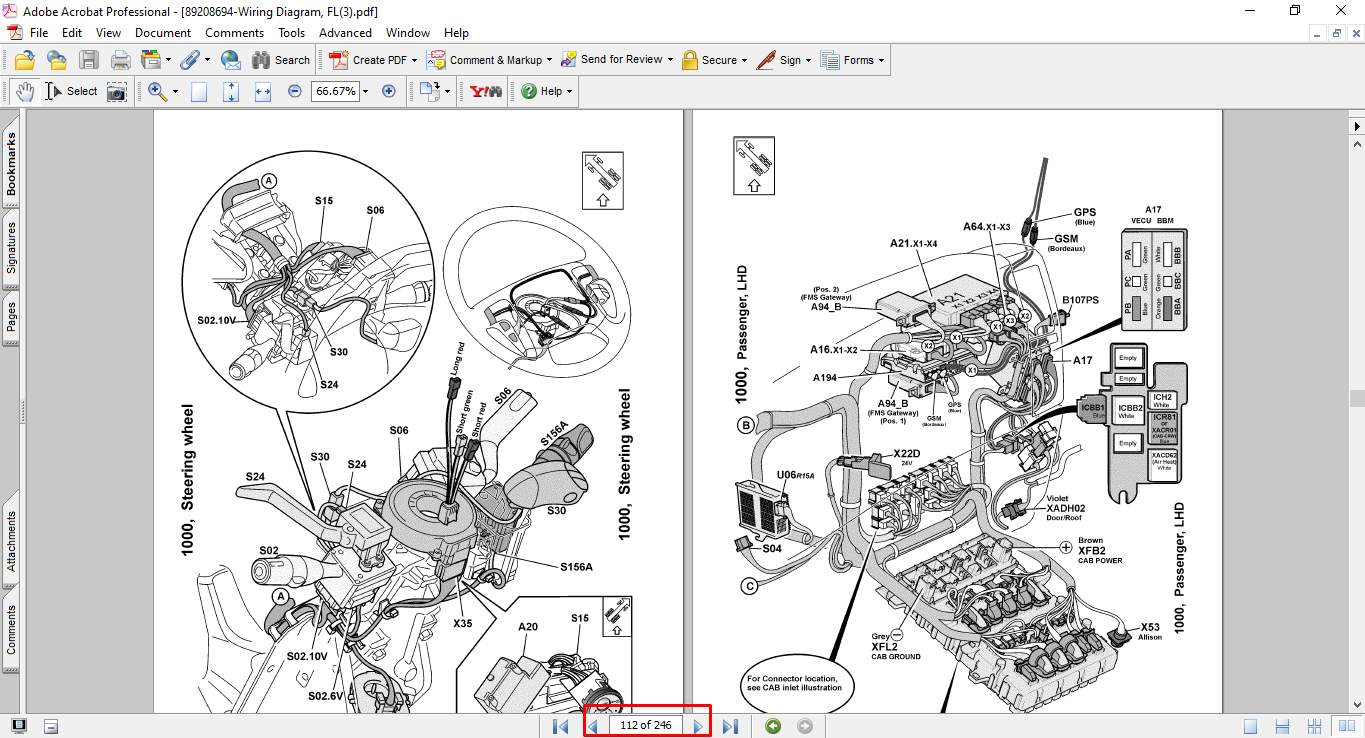Print the document using printer icon
This screenshot has width=1365, height=738.
click(x=121, y=60)
